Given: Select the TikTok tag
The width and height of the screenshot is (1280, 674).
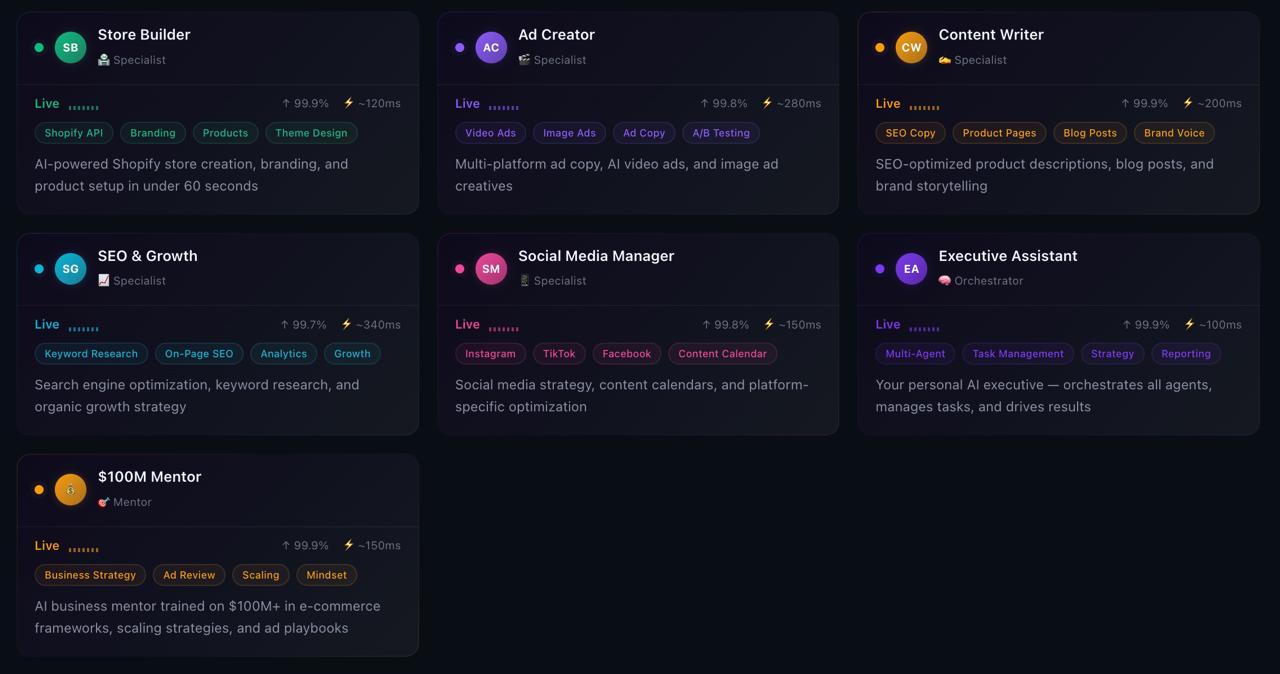Looking at the screenshot, I should pos(559,354).
